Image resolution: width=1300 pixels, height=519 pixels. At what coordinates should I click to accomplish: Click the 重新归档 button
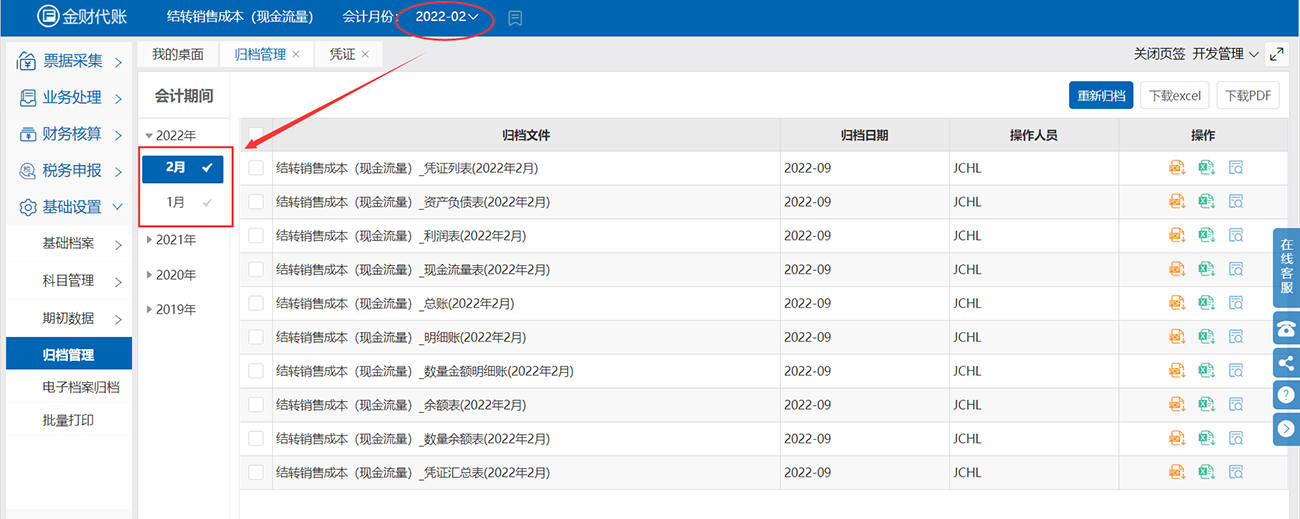point(1101,96)
